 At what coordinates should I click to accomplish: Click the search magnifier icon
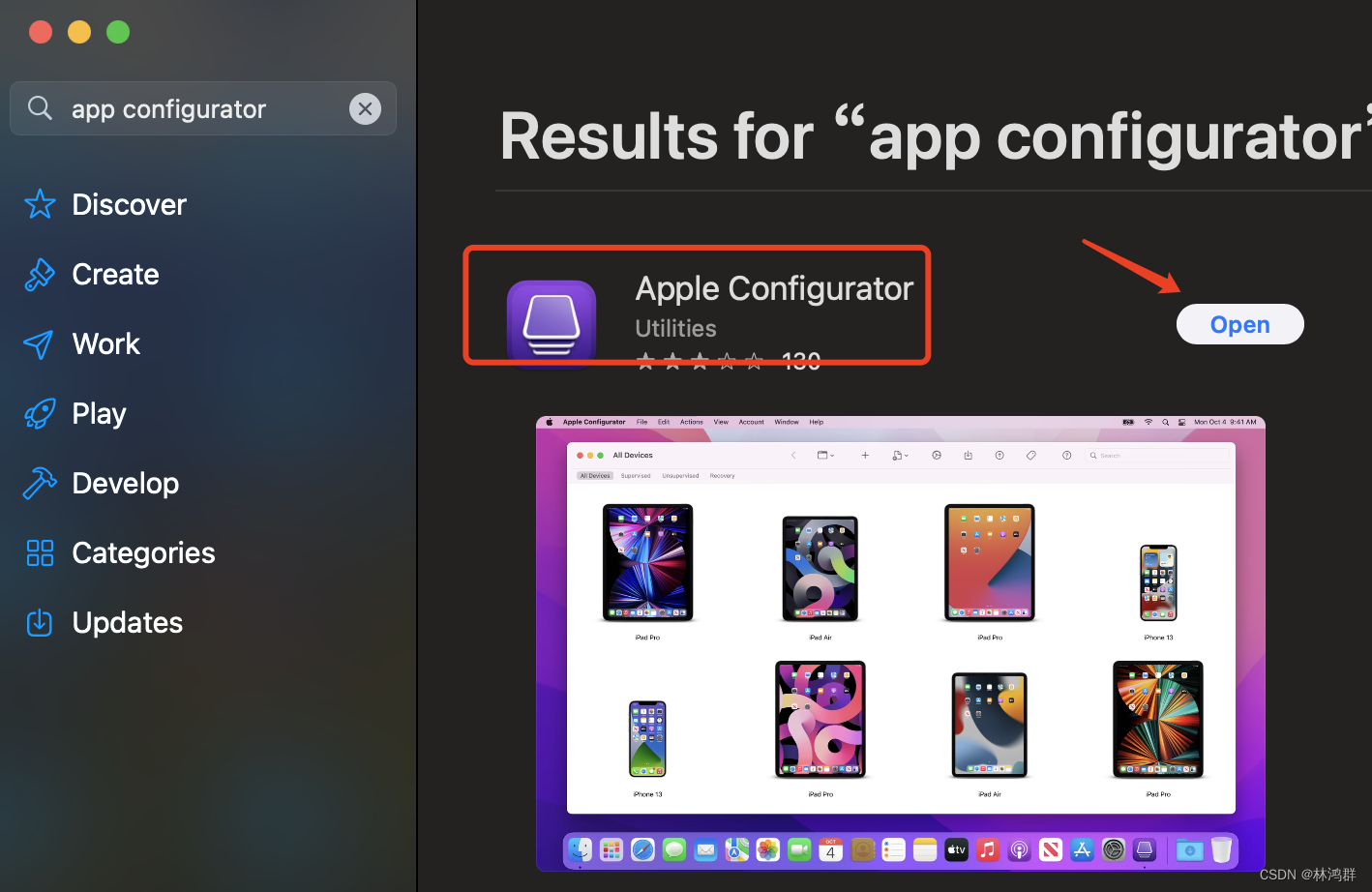[40, 107]
